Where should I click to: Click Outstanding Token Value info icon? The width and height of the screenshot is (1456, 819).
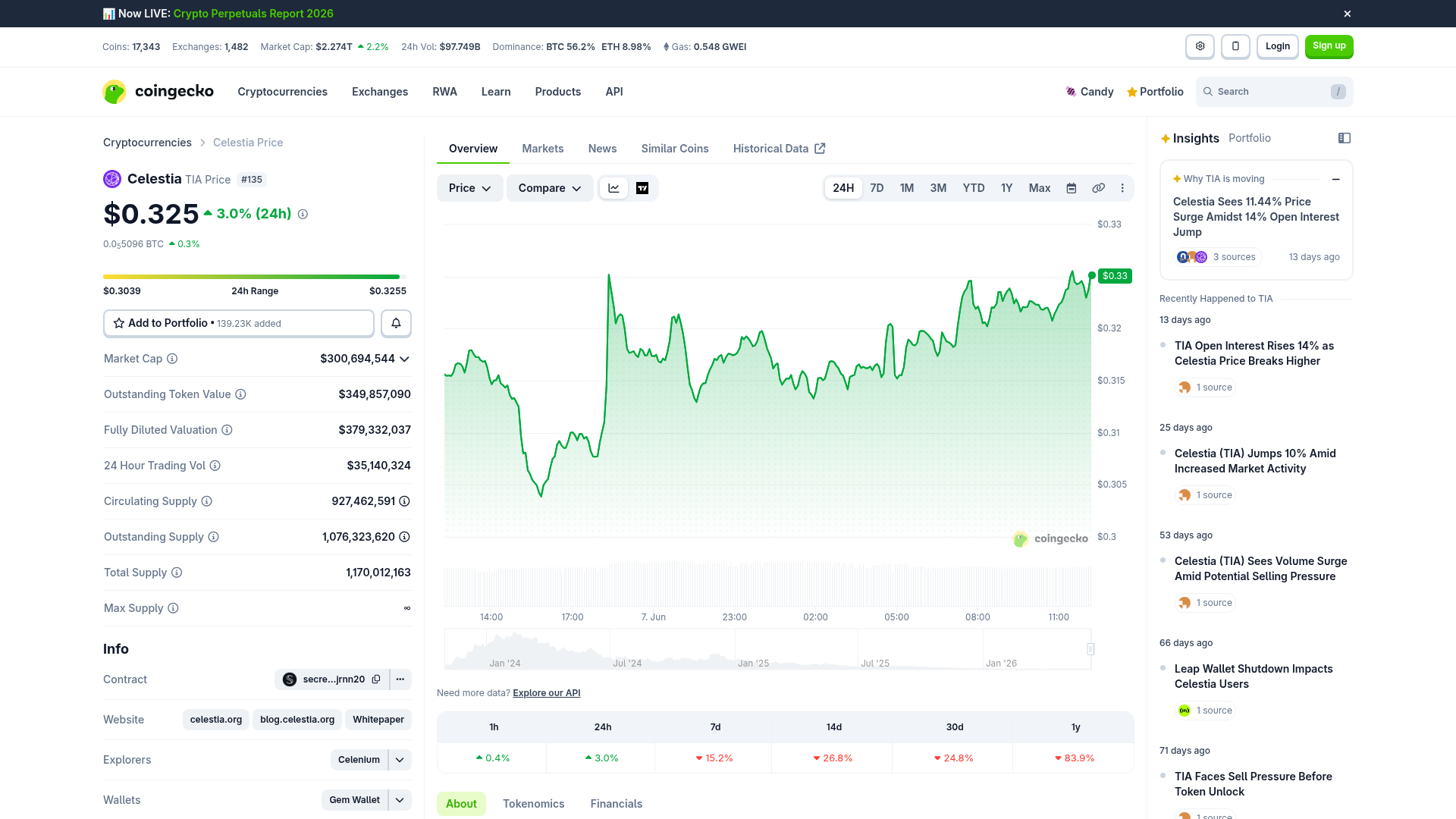pyautogui.click(x=240, y=394)
